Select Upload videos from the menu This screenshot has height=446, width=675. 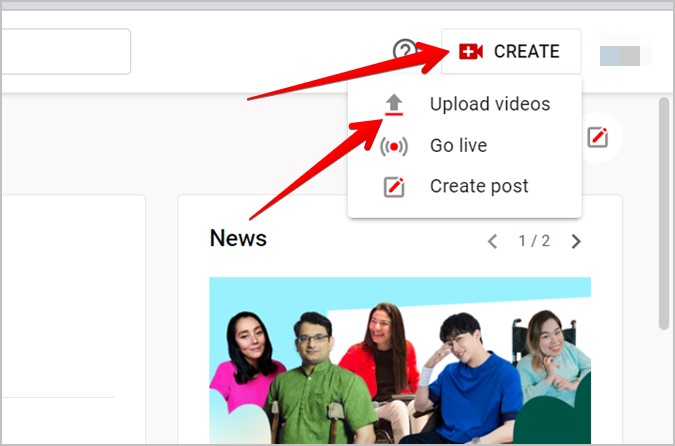click(464, 104)
